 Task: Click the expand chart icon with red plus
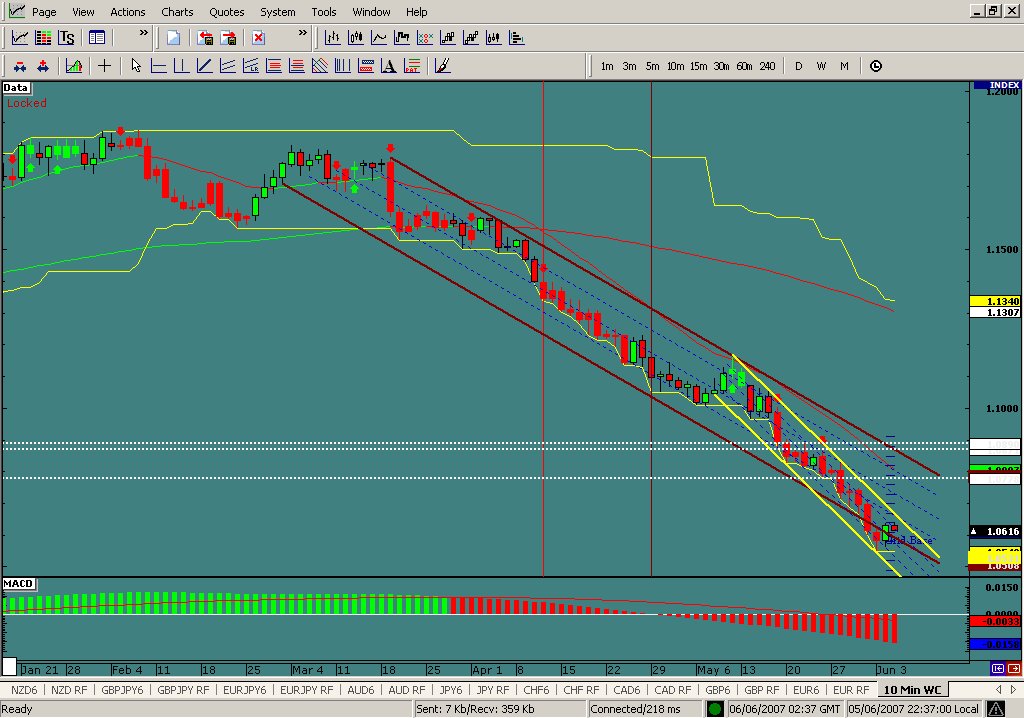click(43, 66)
